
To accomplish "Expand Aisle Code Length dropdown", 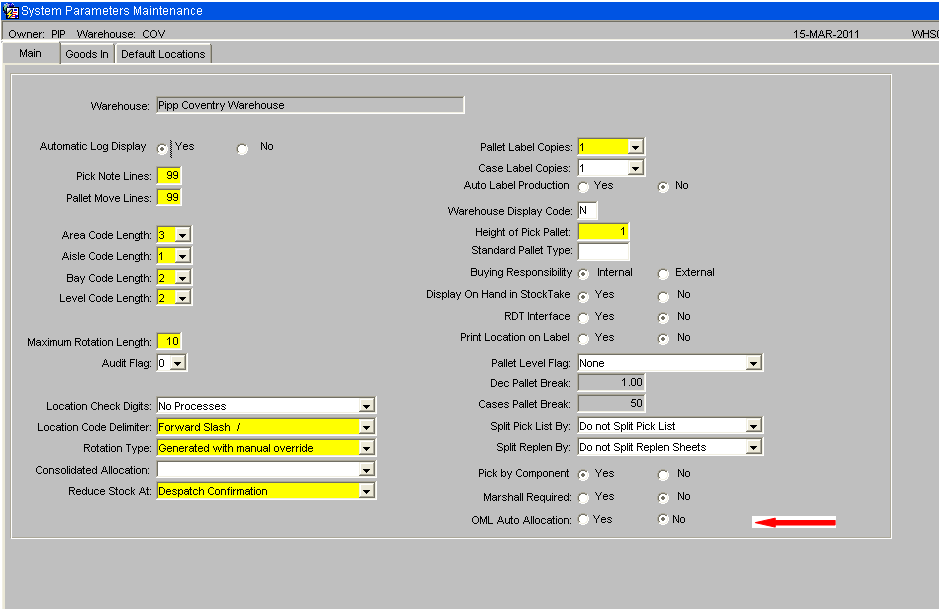I will [x=183, y=256].
